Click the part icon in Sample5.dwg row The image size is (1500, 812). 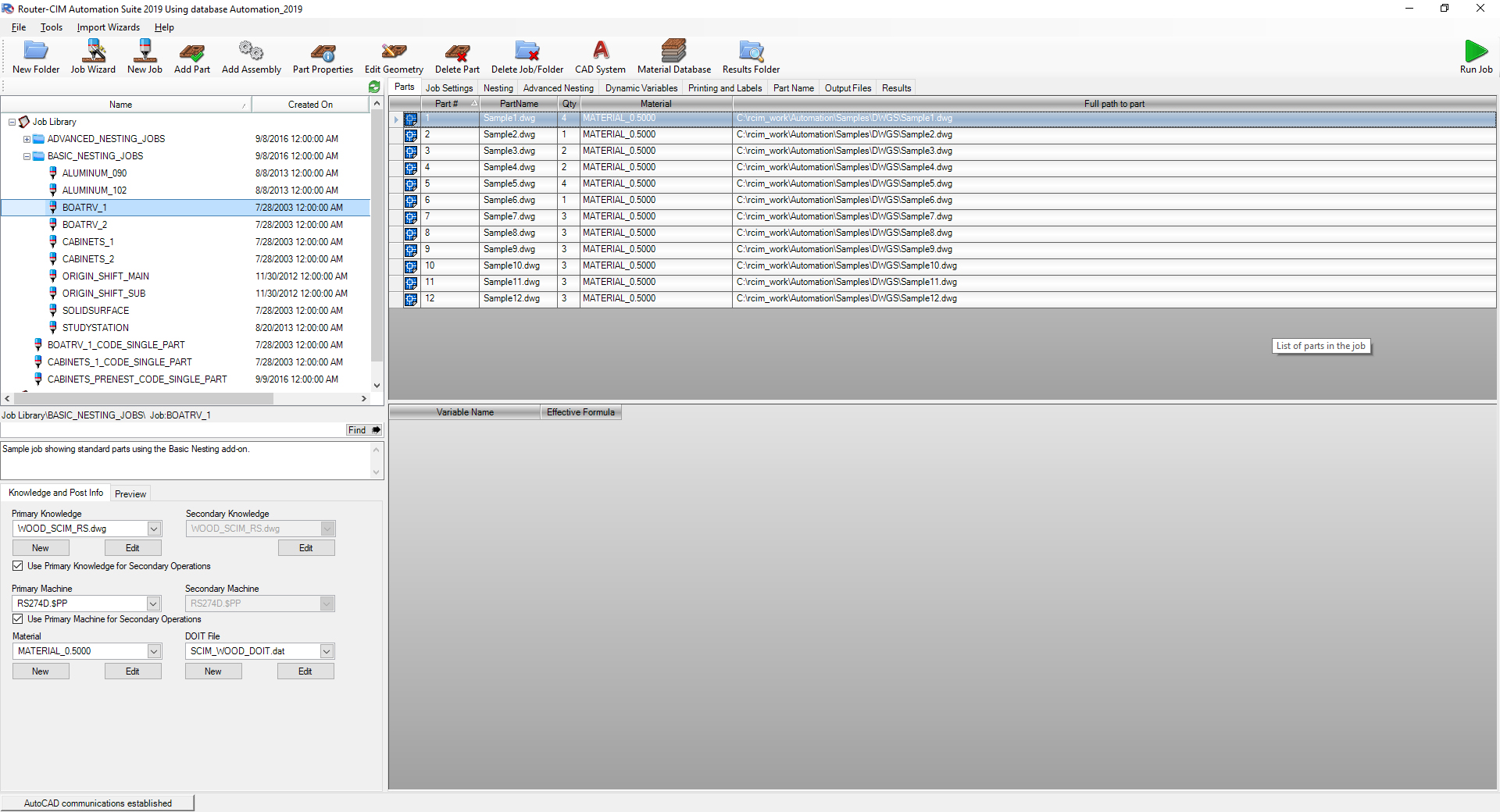pyautogui.click(x=411, y=184)
